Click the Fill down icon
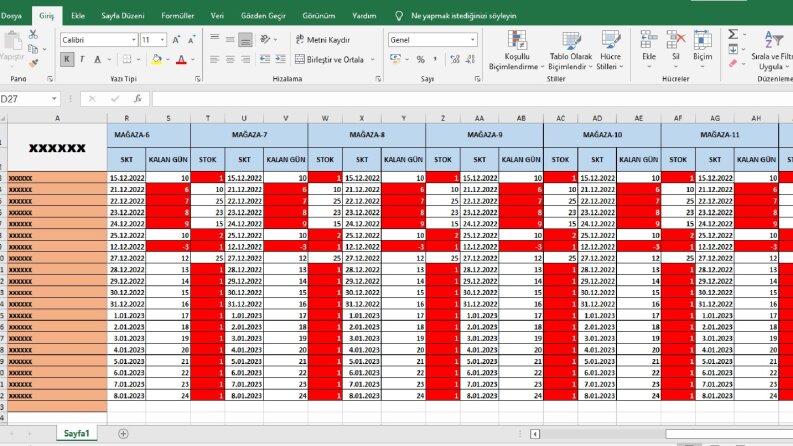The image size is (793, 446). point(733,49)
